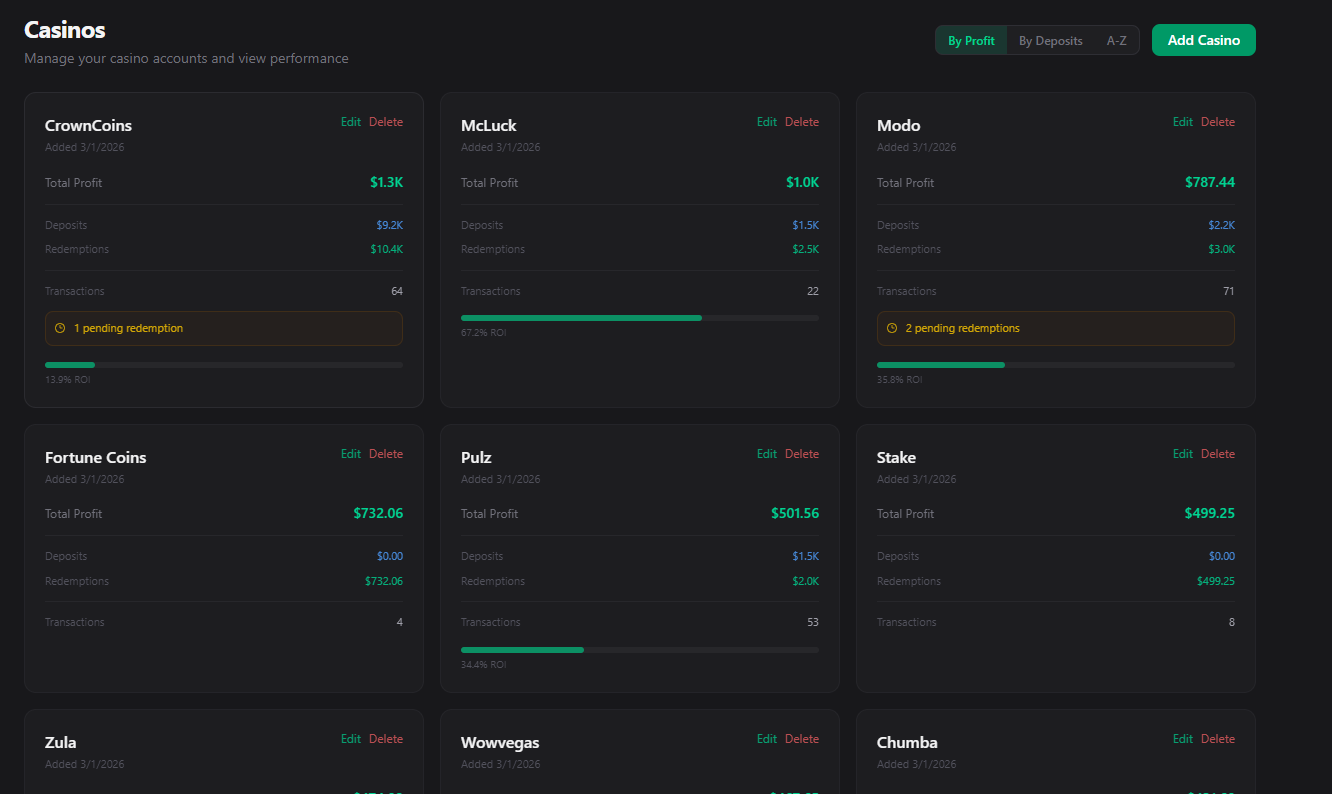This screenshot has width=1332, height=794.
Task: Delete the Stake casino
Action: coord(1218,453)
